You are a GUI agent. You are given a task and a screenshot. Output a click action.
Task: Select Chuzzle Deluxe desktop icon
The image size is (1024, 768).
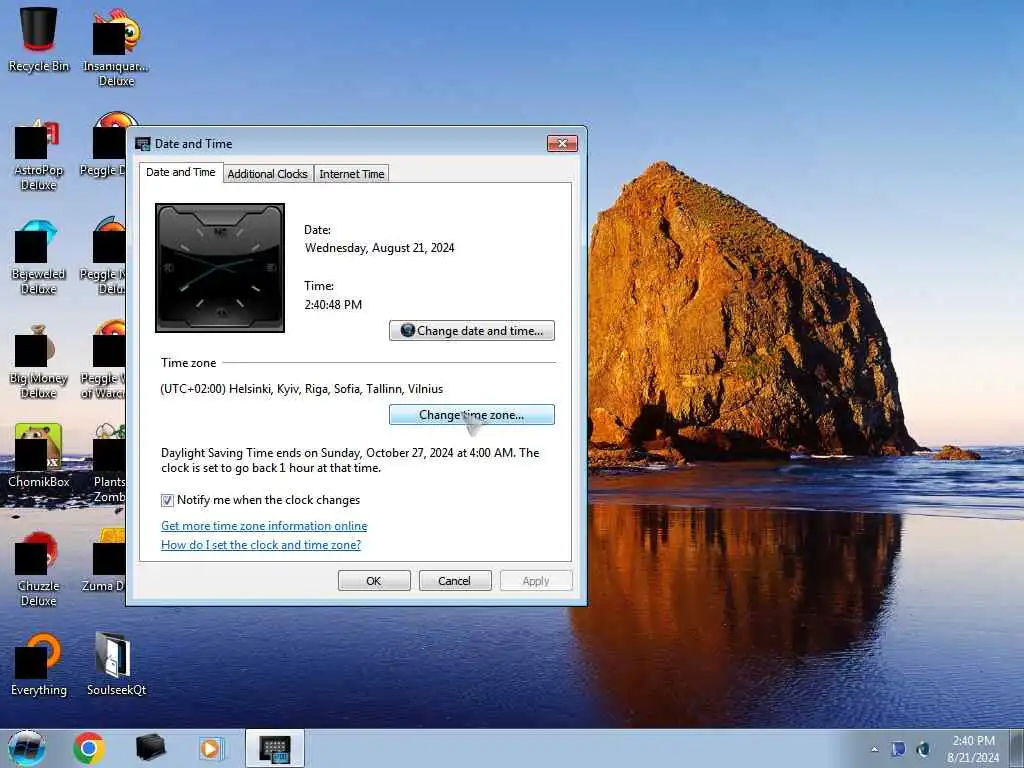point(39,569)
